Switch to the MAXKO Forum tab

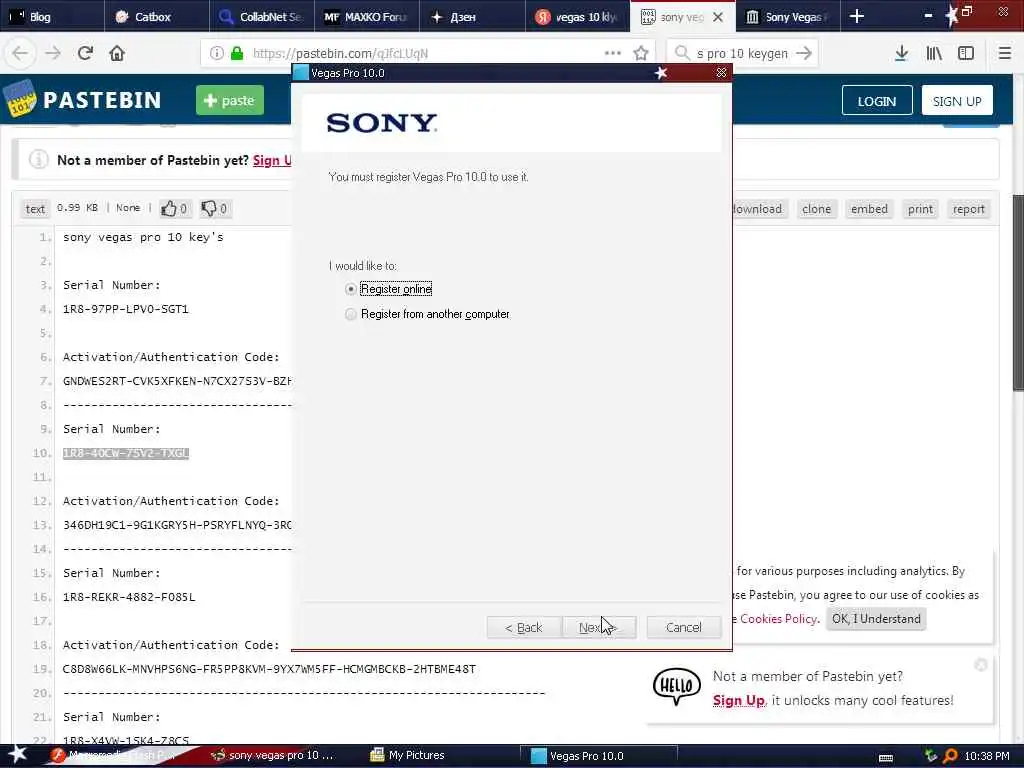point(366,16)
